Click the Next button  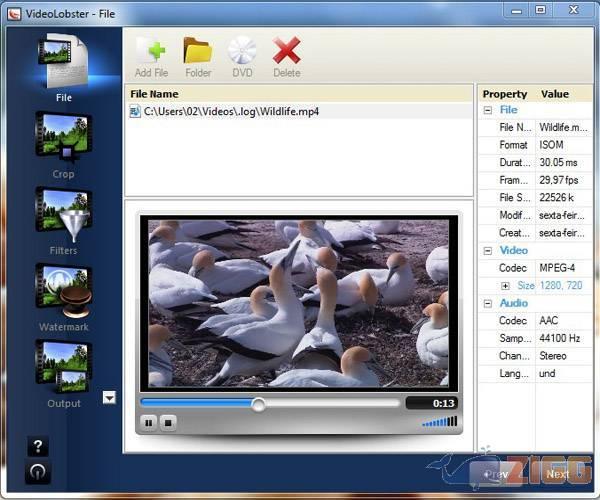559,474
